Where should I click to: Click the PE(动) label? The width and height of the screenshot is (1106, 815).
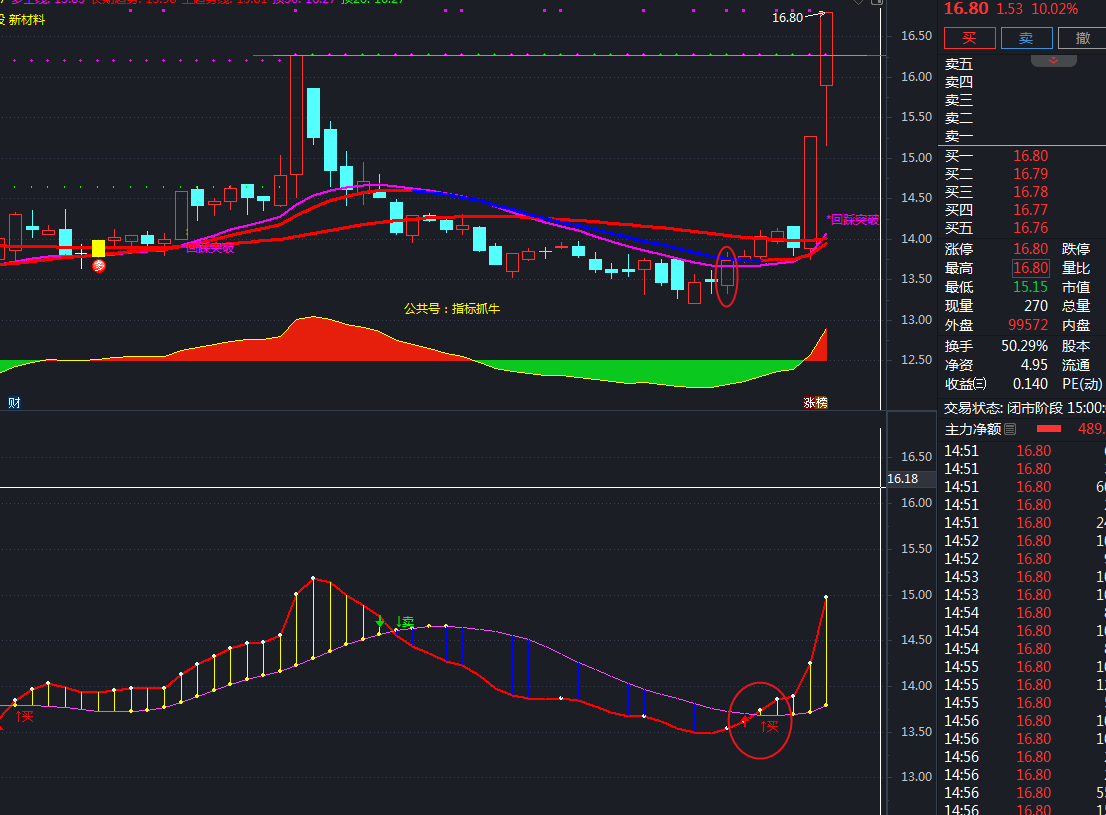1082,385
